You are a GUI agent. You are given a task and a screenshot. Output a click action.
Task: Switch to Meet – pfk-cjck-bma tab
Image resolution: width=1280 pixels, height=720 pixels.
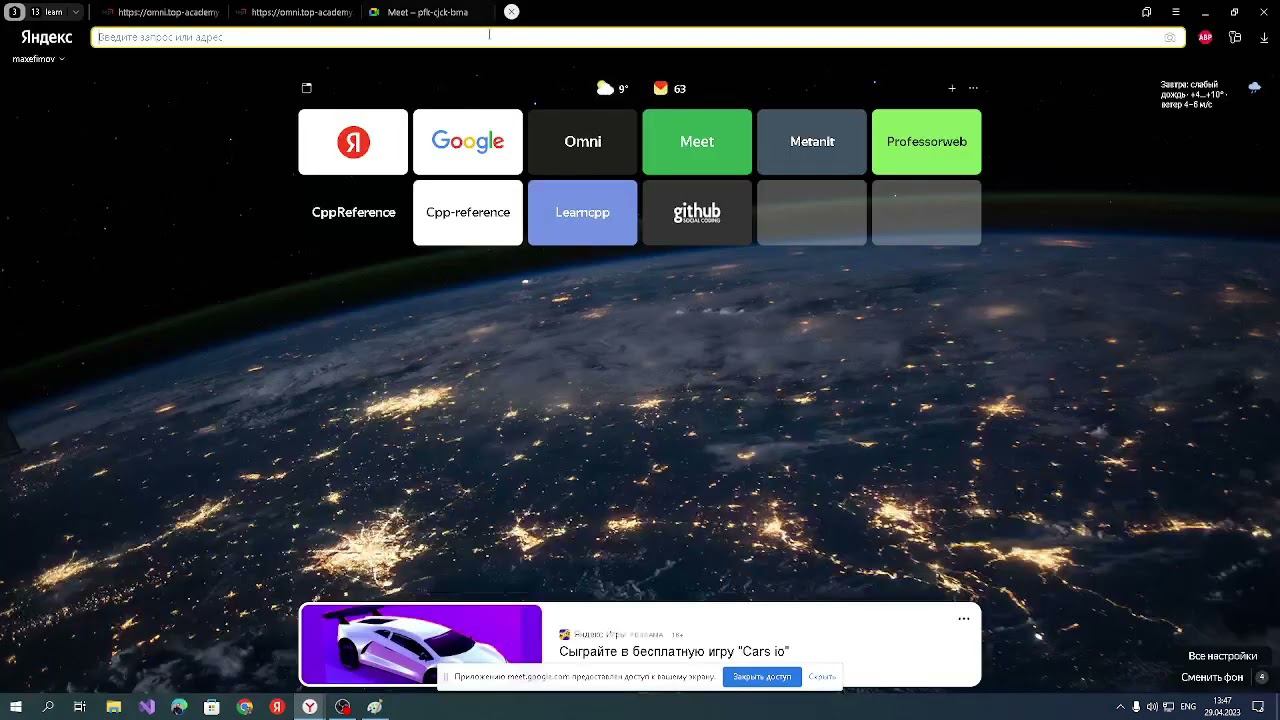click(427, 12)
